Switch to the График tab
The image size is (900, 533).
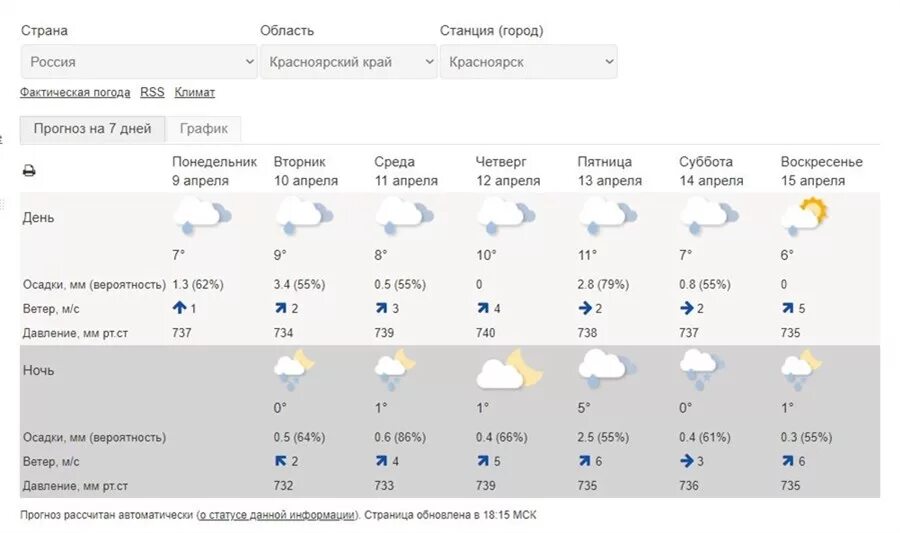(203, 129)
